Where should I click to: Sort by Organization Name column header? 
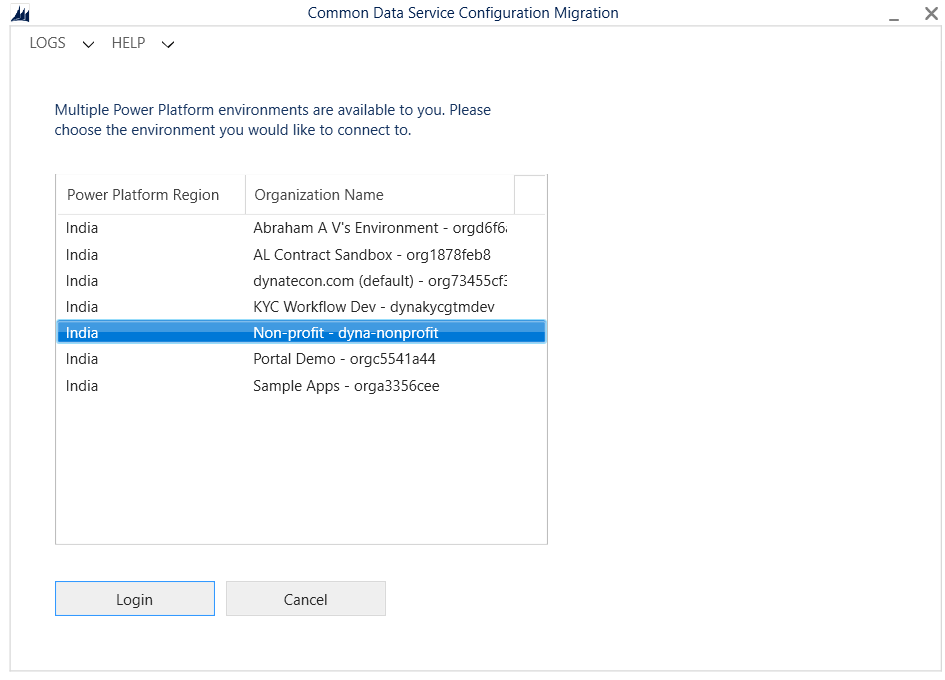click(319, 195)
